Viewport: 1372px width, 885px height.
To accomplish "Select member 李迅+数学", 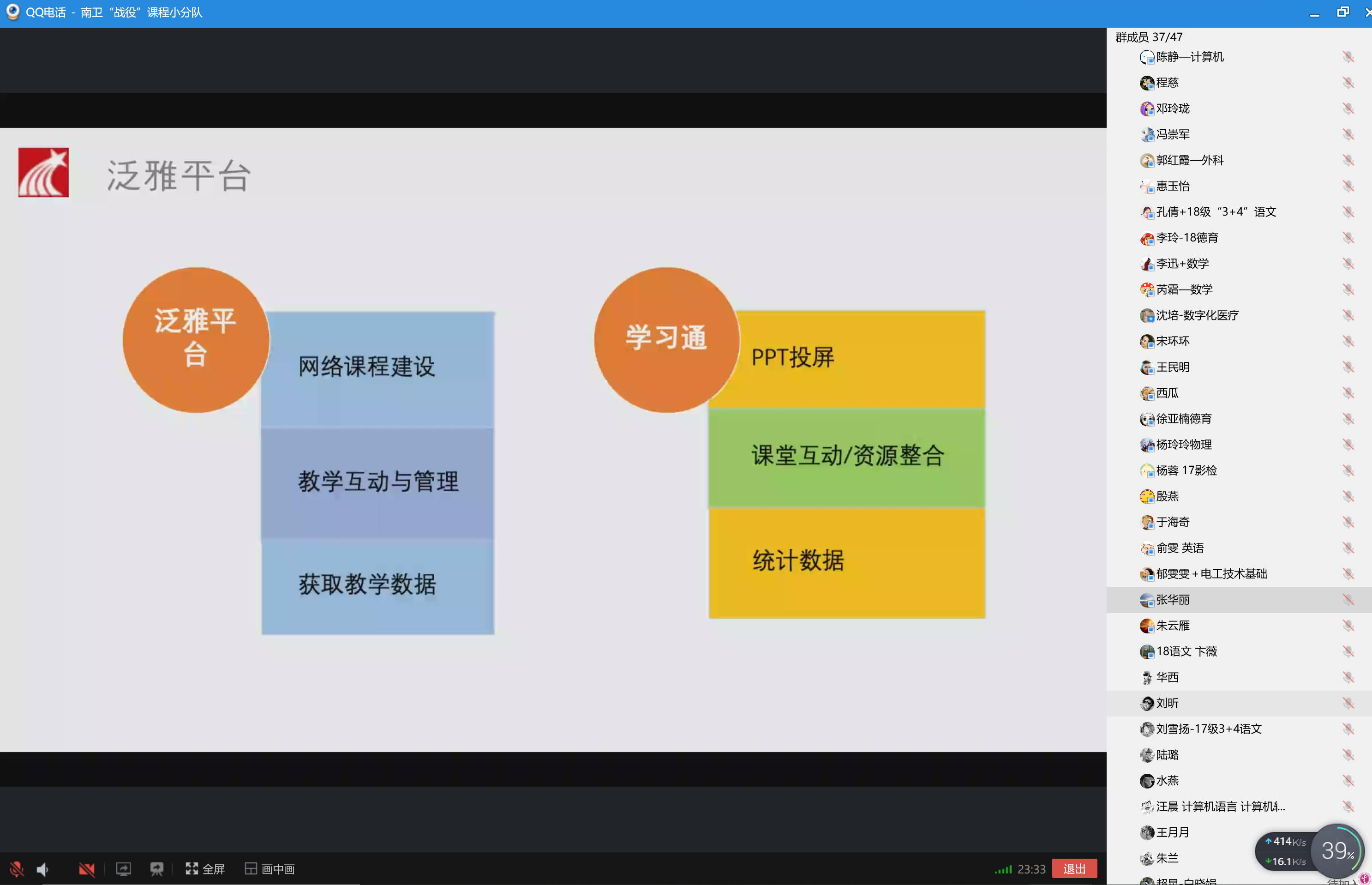I will point(1239,264).
